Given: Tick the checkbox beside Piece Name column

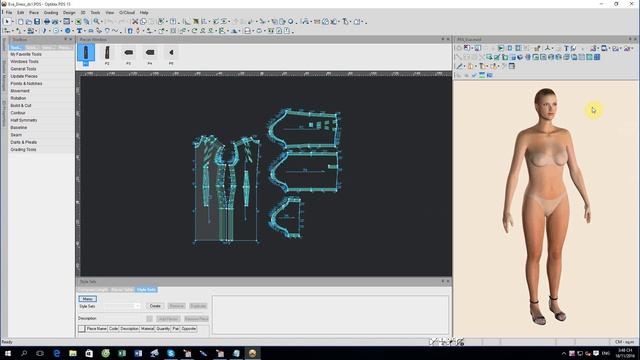Looking at the screenshot, I should point(82,329).
